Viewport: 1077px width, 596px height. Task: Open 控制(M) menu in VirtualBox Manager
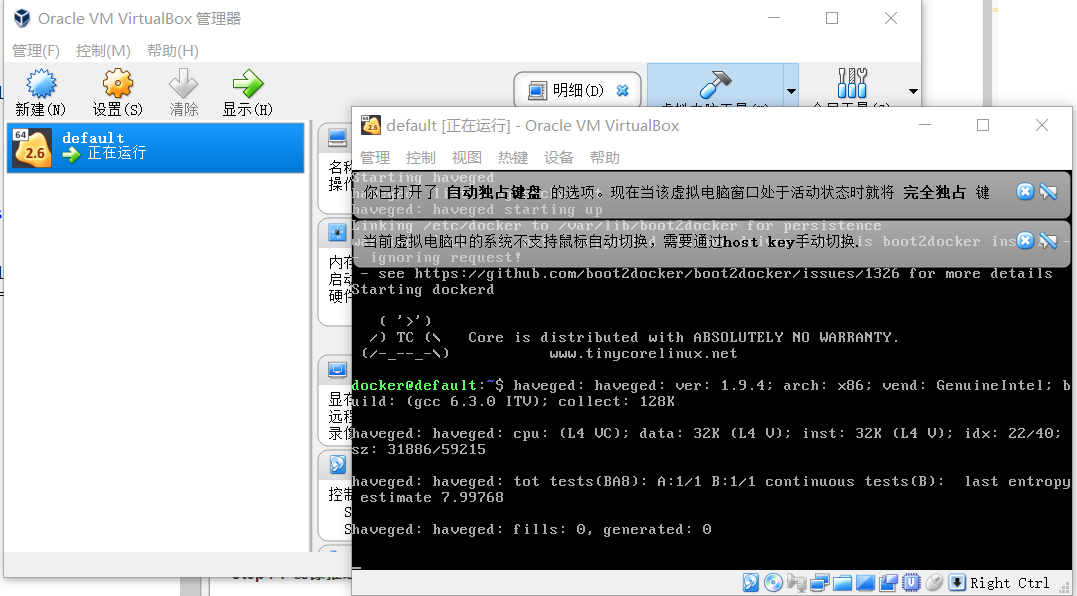point(103,51)
